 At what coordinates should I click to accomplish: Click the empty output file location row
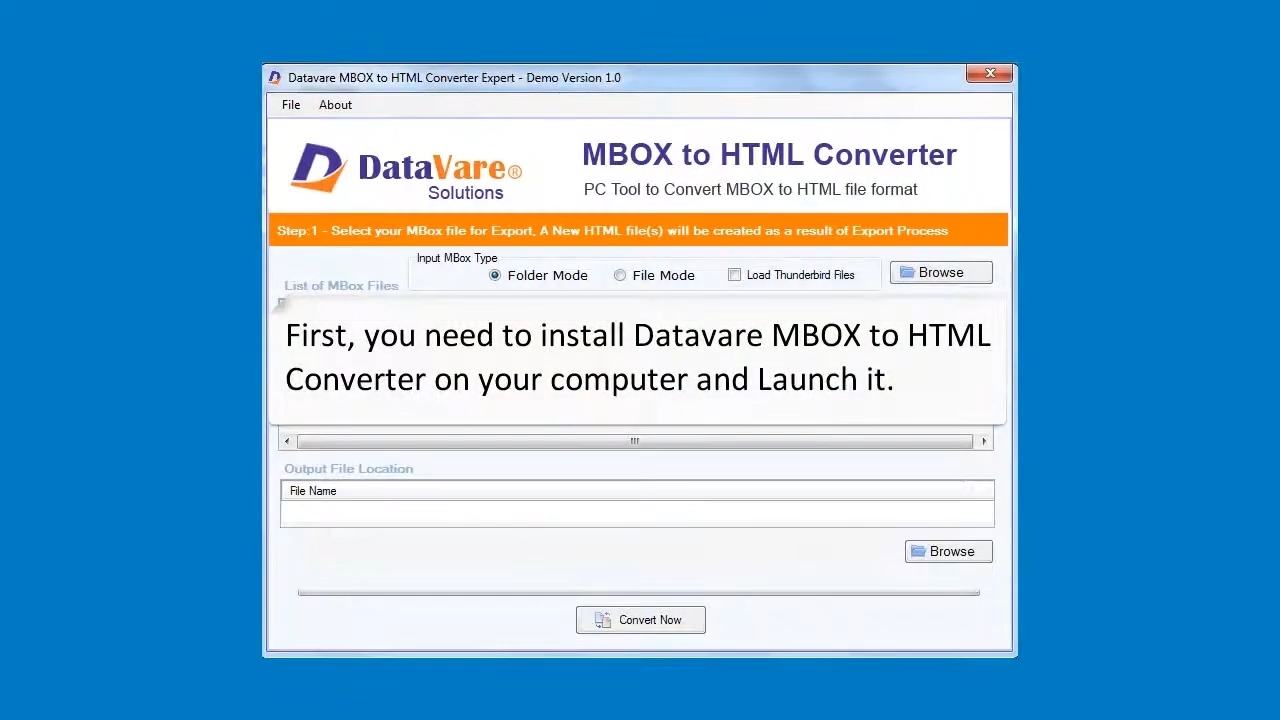tap(637, 513)
